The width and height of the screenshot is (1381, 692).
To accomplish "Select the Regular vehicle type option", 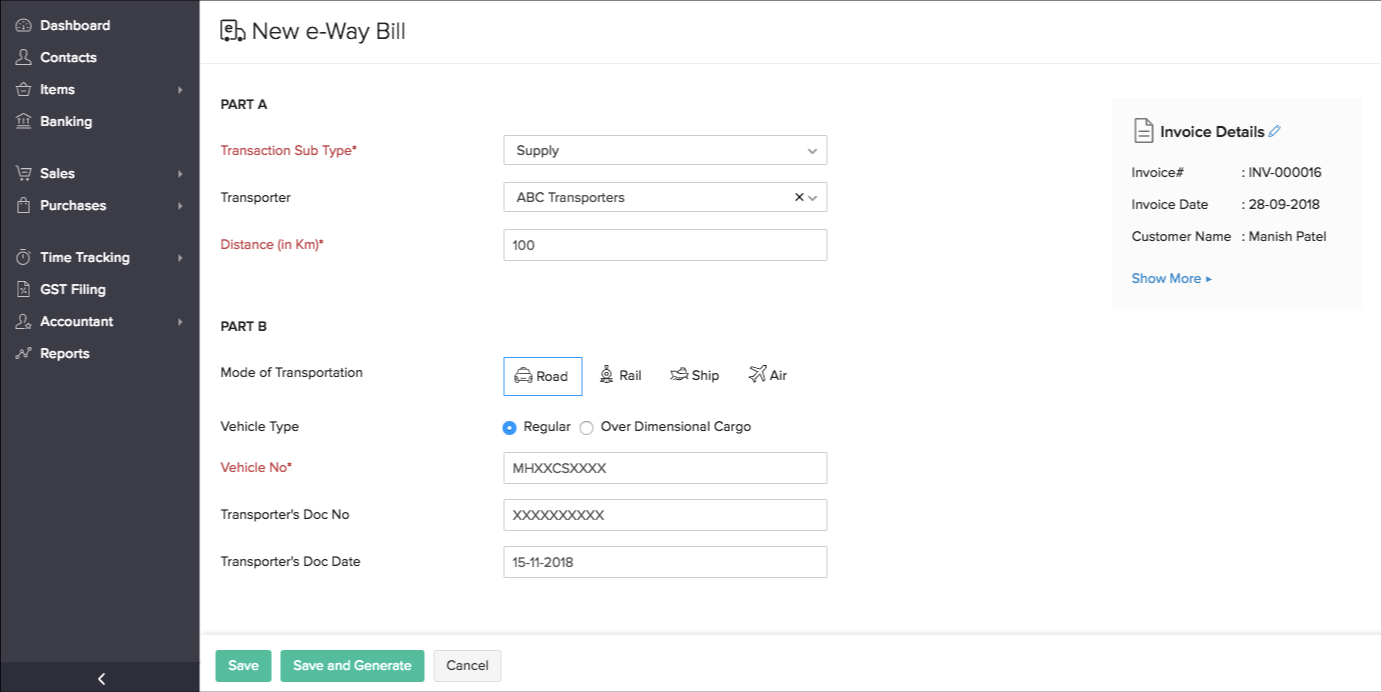I will (x=509, y=427).
